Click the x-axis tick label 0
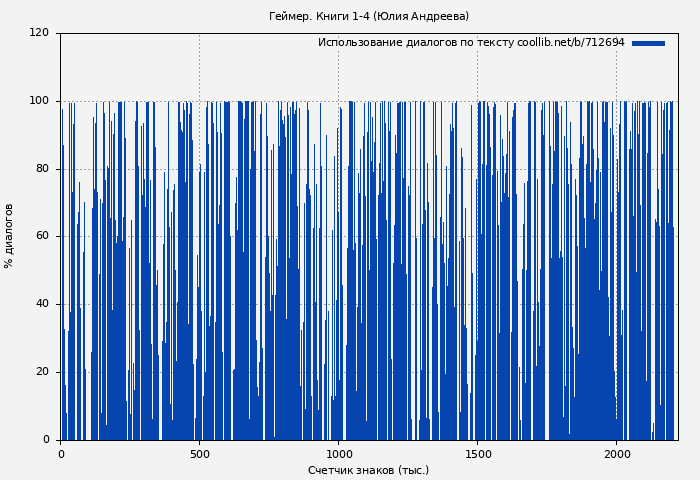This screenshot has height=480, width=700. (x=61, y=454)
